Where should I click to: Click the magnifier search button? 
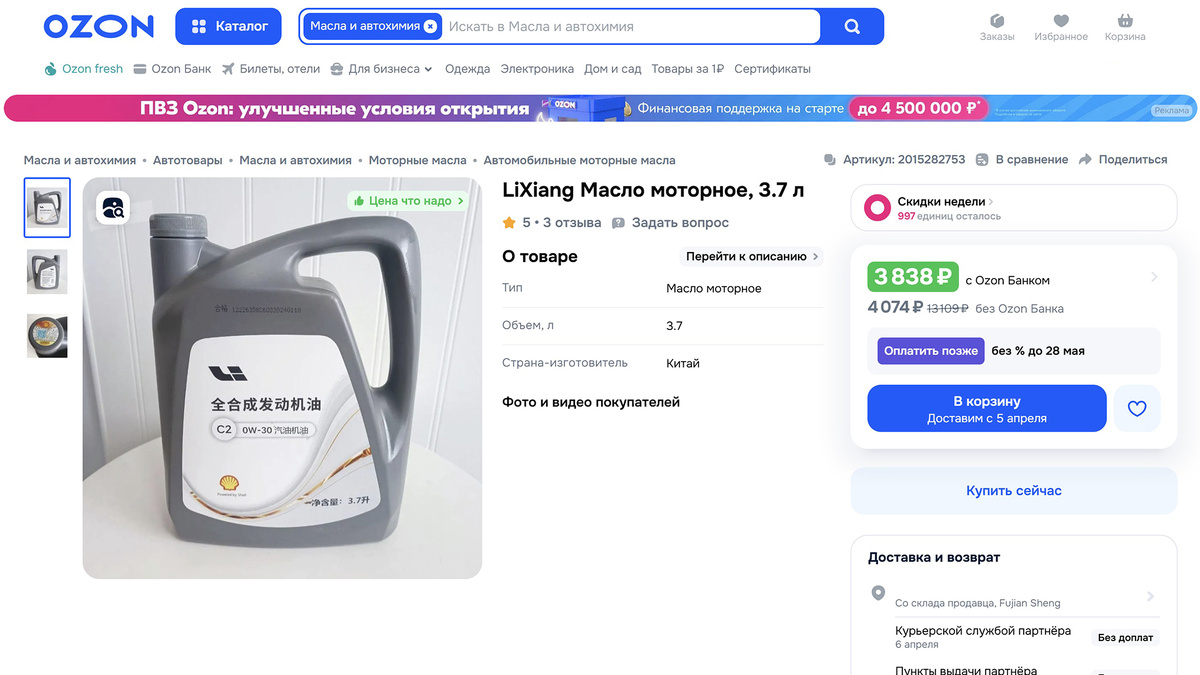852,27
